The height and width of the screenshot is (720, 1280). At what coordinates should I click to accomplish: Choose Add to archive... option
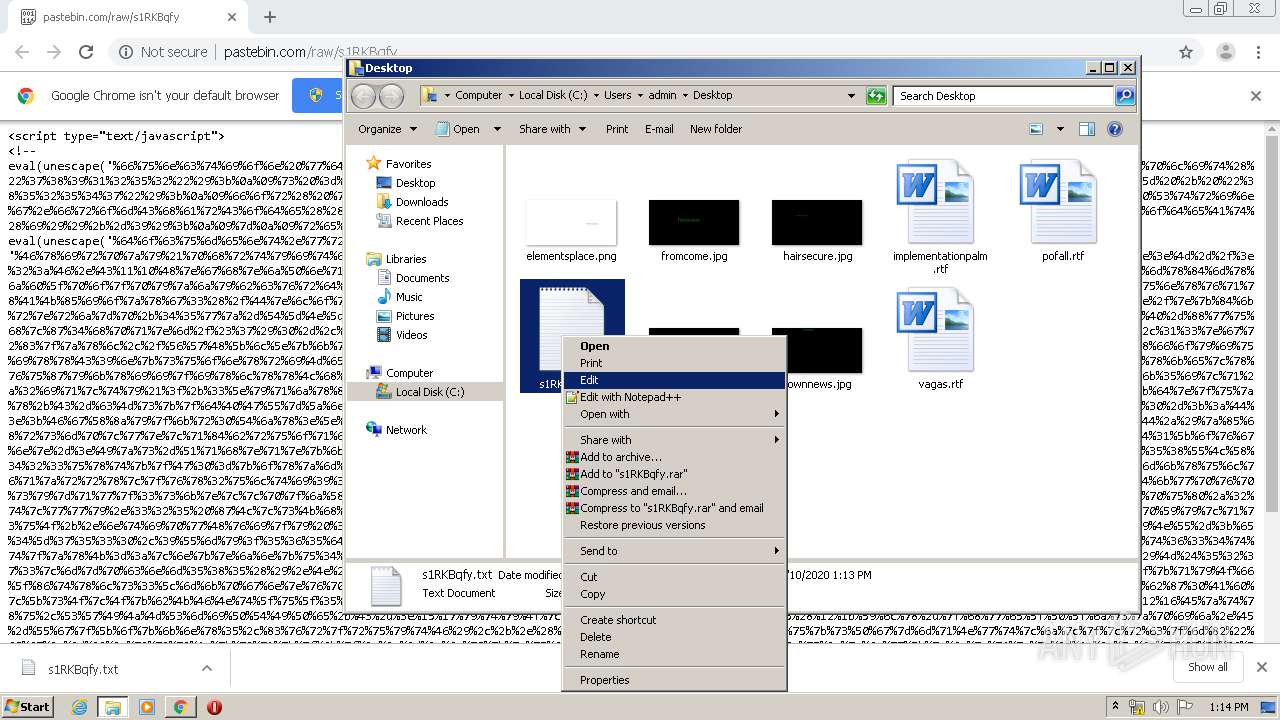point(674,457)
